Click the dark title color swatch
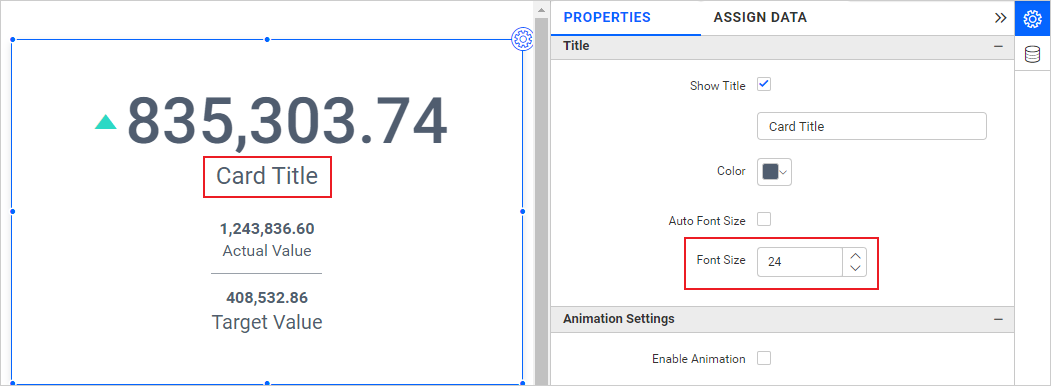1051x386 pixels. 770,172
